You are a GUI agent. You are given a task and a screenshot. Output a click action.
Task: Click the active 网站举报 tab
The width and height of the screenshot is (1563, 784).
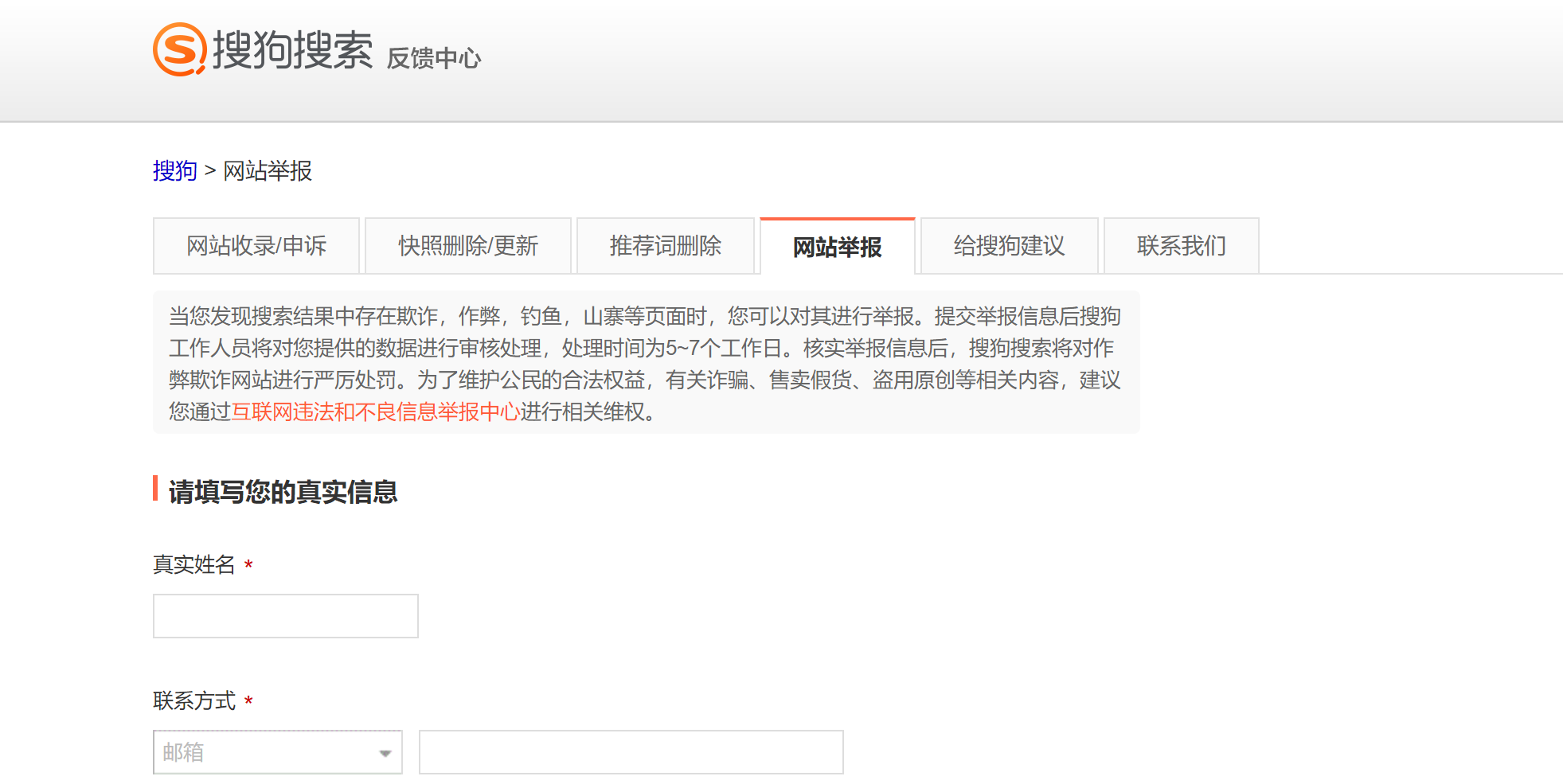(837, 247)
